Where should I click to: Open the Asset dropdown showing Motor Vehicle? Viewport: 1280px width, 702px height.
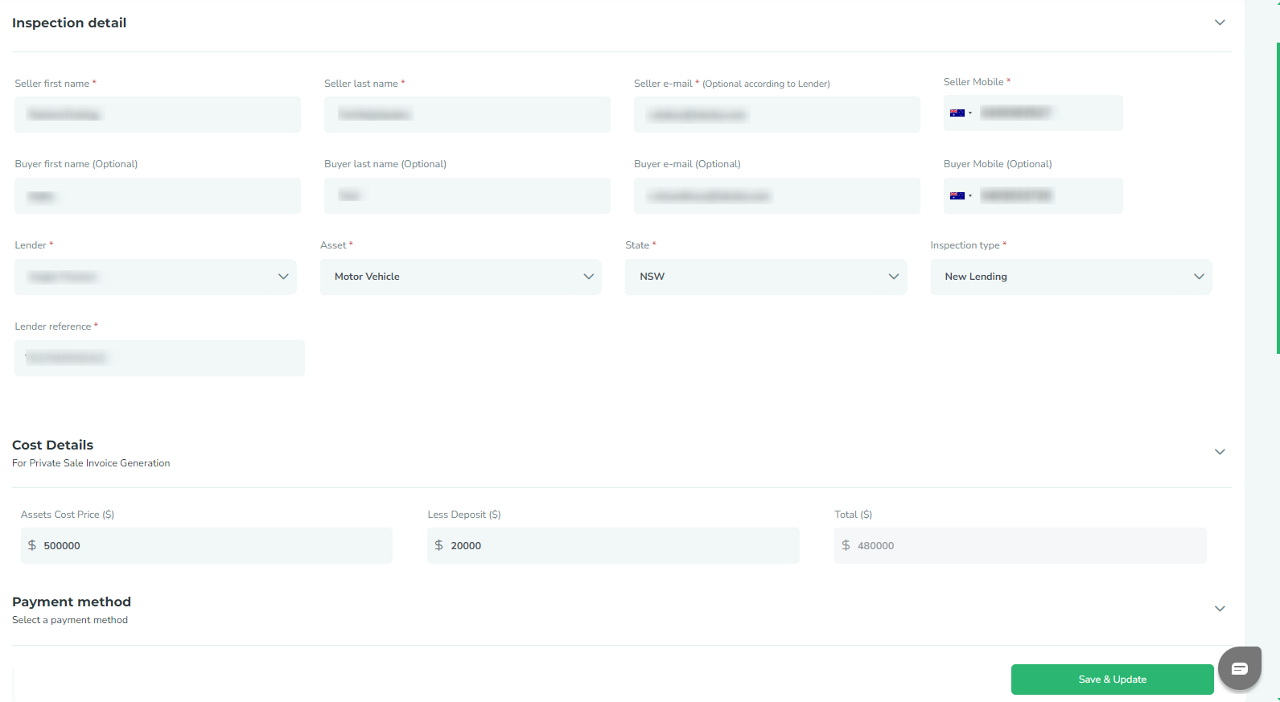tap(460, 277)
